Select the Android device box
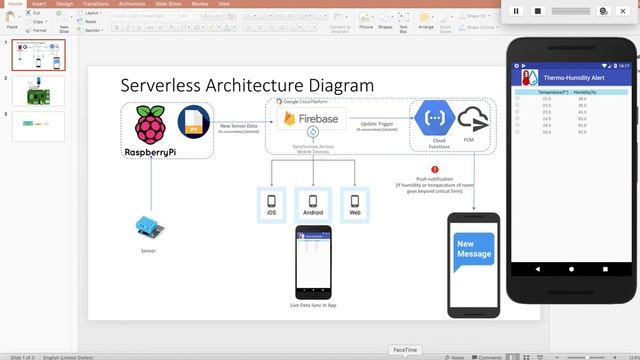The width and height of the screenshot is (640, 360). coord(313,205)
